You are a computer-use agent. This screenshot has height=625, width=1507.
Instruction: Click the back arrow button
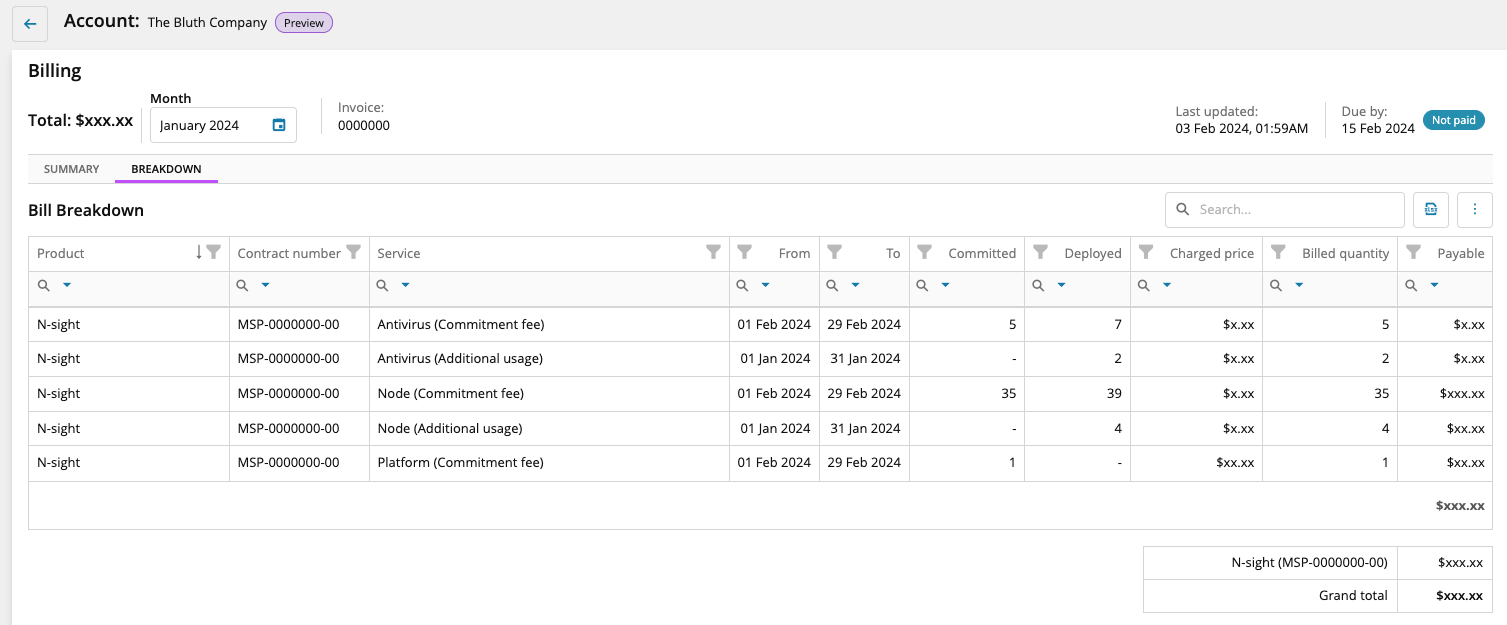[30, 24]
